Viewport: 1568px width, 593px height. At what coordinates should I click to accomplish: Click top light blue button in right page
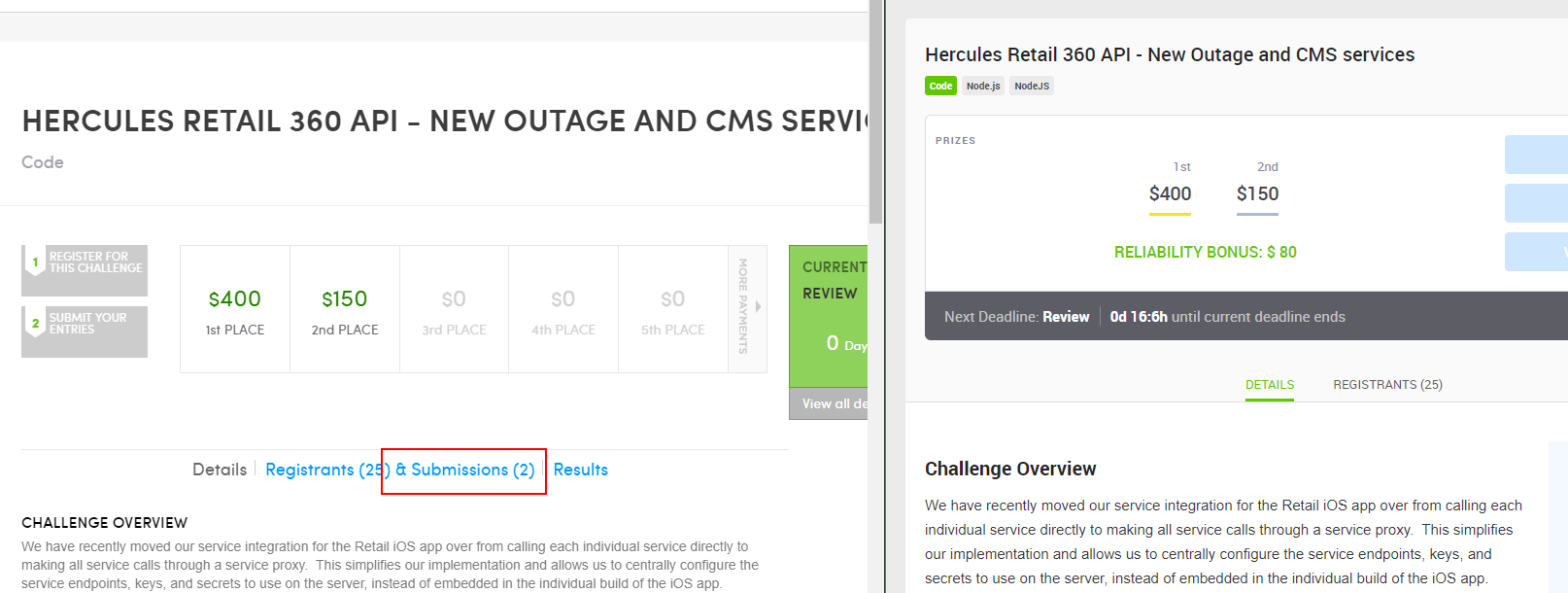click(1536, 155)
